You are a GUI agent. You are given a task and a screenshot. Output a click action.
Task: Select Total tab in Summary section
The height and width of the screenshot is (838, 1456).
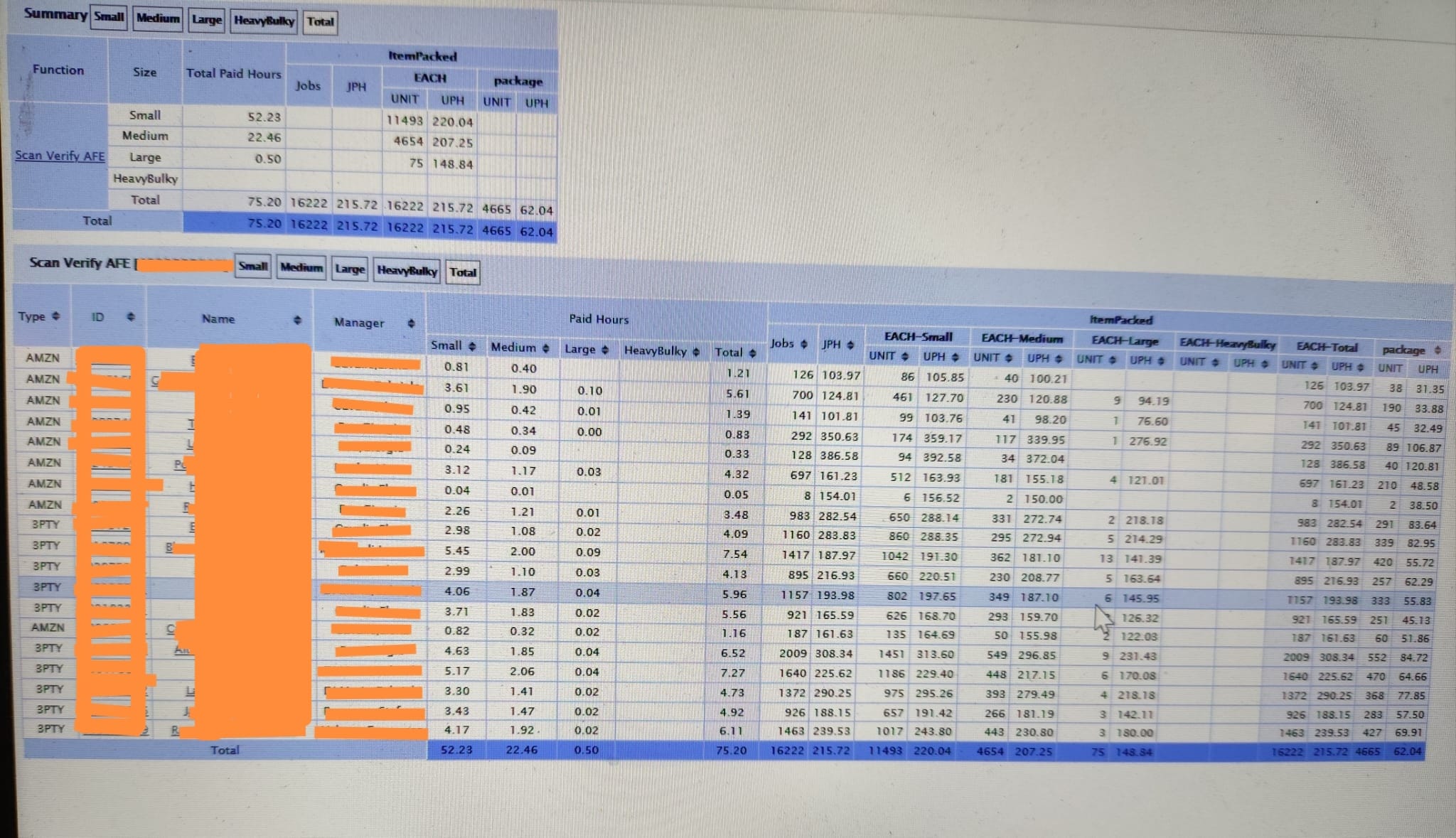click(x=320, y=22)
